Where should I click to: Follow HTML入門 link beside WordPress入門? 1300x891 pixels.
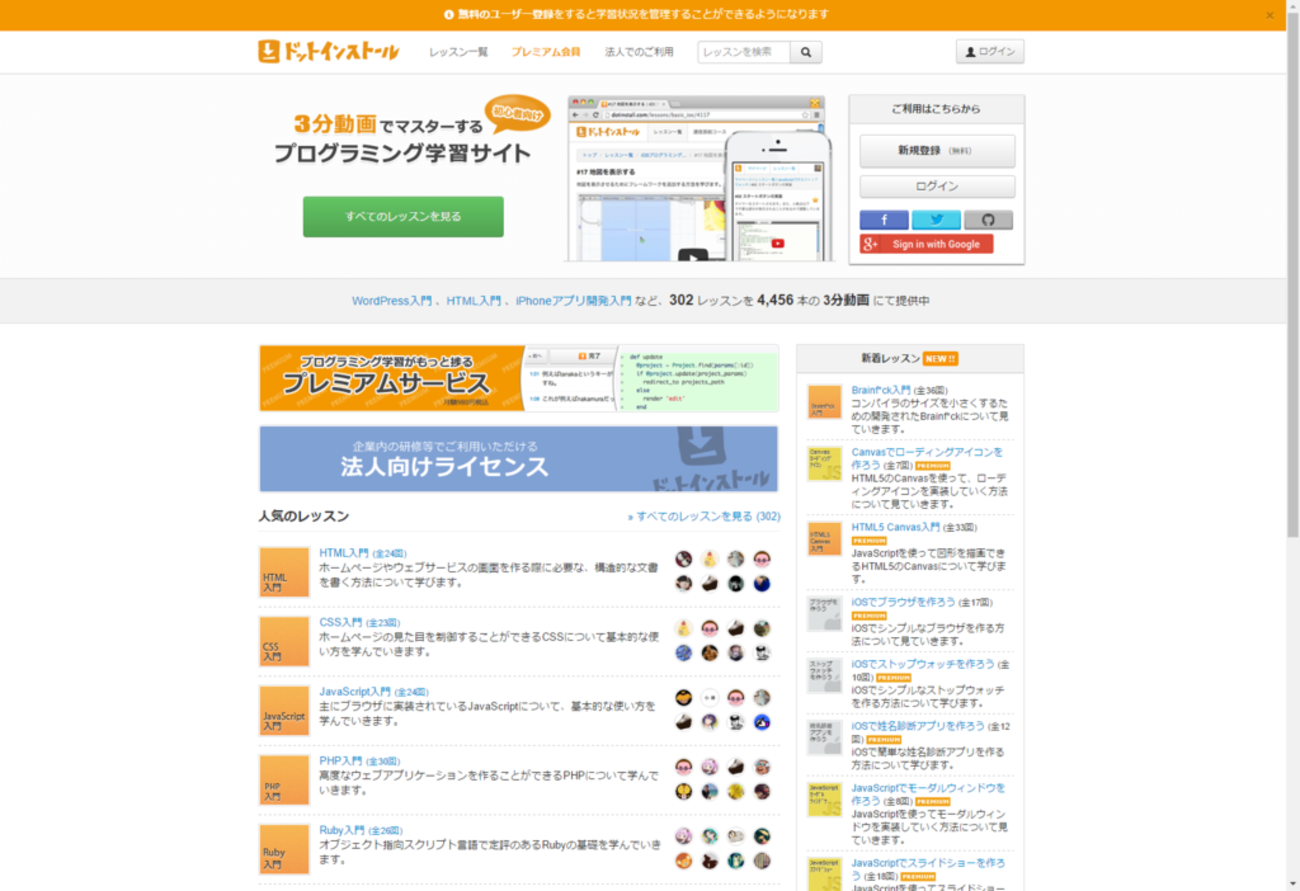click(474, 301)
